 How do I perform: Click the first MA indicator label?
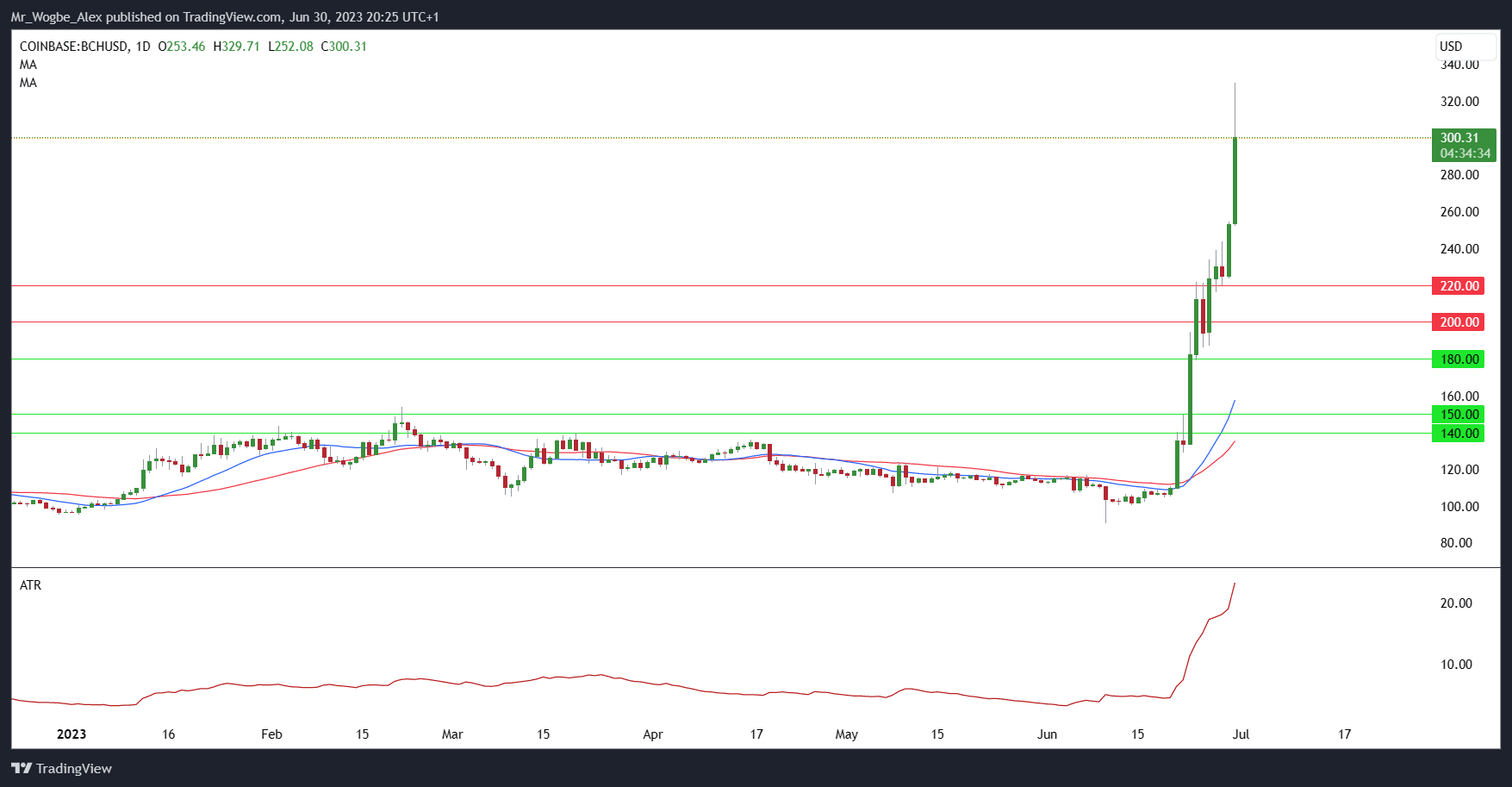click(28, 65)
